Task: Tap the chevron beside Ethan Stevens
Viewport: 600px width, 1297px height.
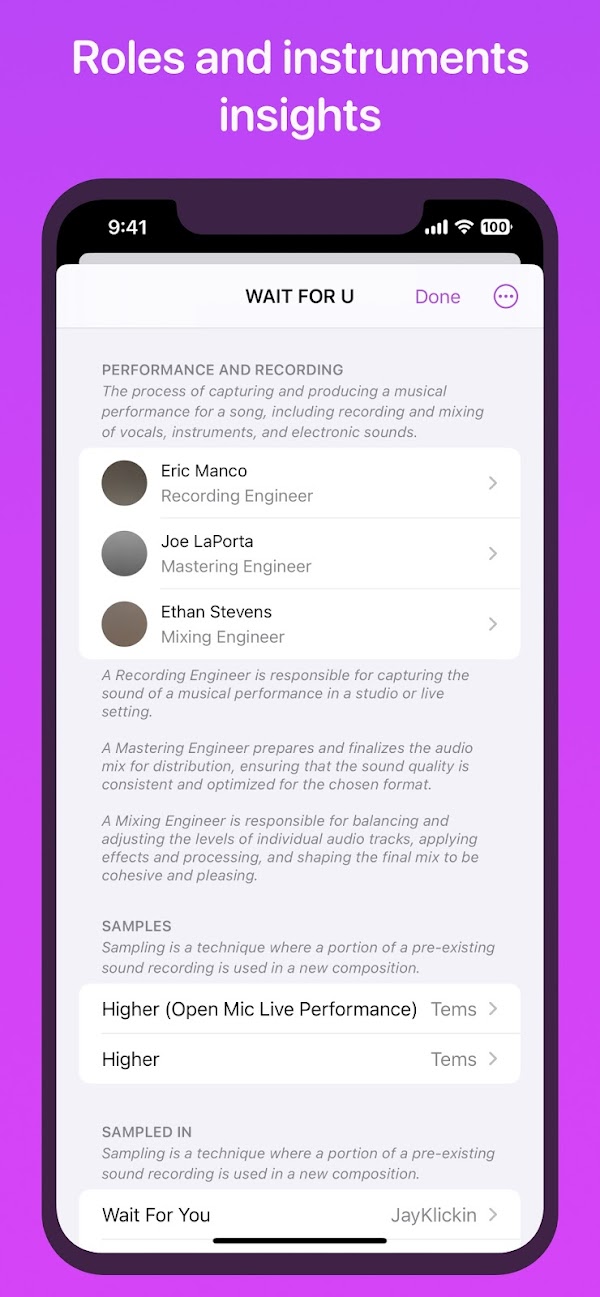Action: (x=492, y=624)
